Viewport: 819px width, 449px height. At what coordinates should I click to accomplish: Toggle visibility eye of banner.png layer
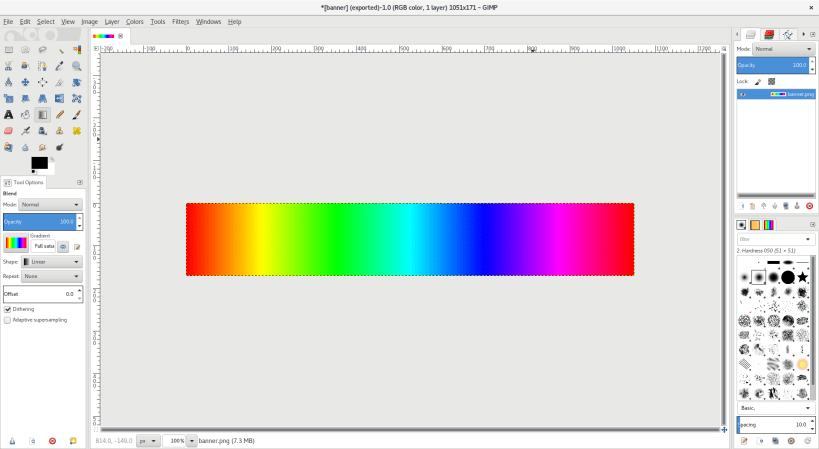coord(743,94)
